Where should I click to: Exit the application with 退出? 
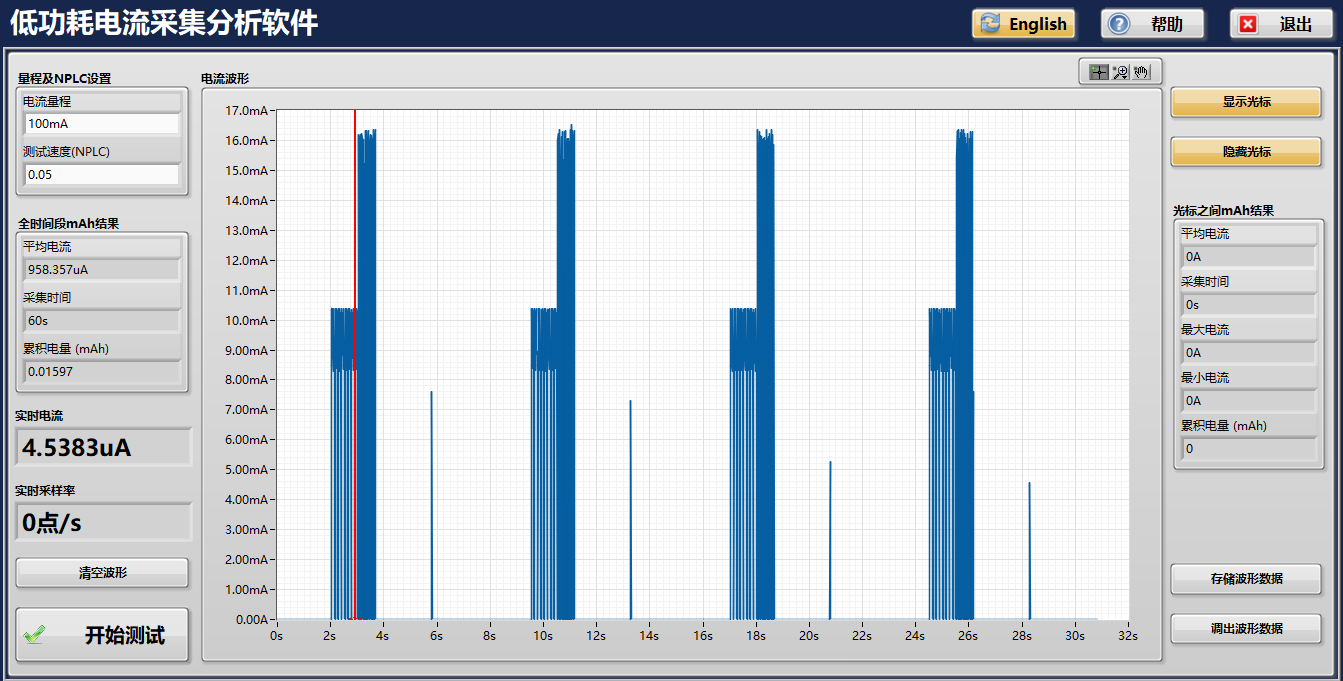point(1281,24)
